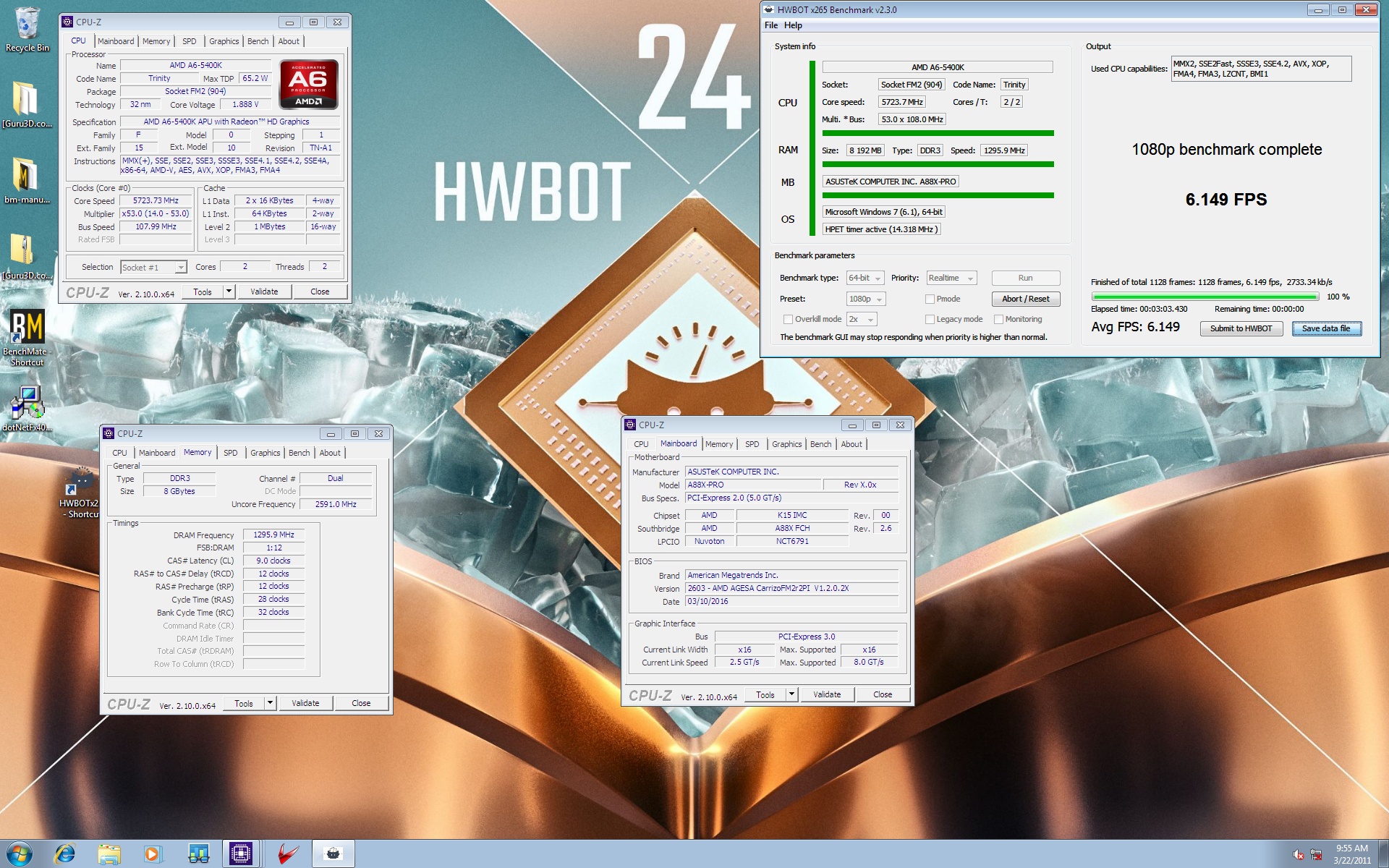This screenshot has width=1389, height=868.
Task: Click the AMD A6 processor logo
Action: 309,85
